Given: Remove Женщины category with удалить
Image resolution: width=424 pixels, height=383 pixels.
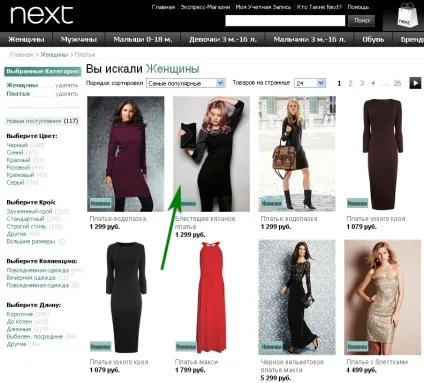Looking at the screenshot, I should click(x=67, y=85).
